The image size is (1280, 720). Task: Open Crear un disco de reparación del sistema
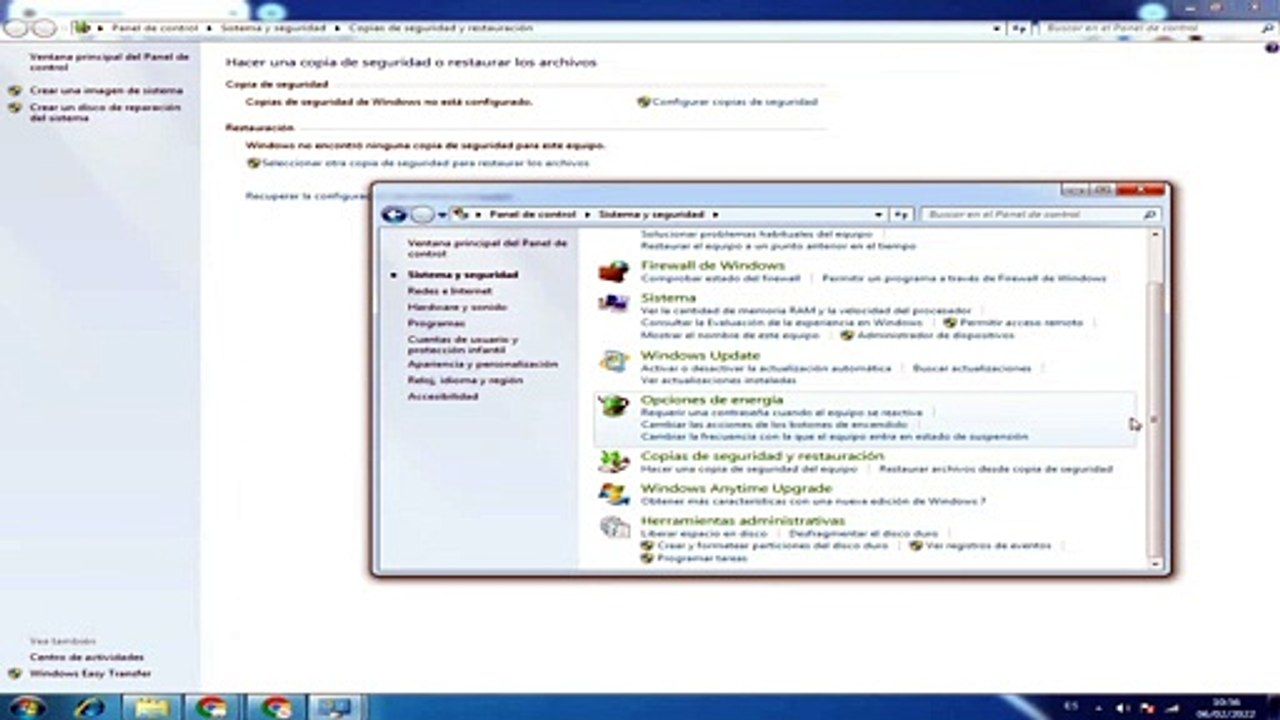click(x=105, y=112)
